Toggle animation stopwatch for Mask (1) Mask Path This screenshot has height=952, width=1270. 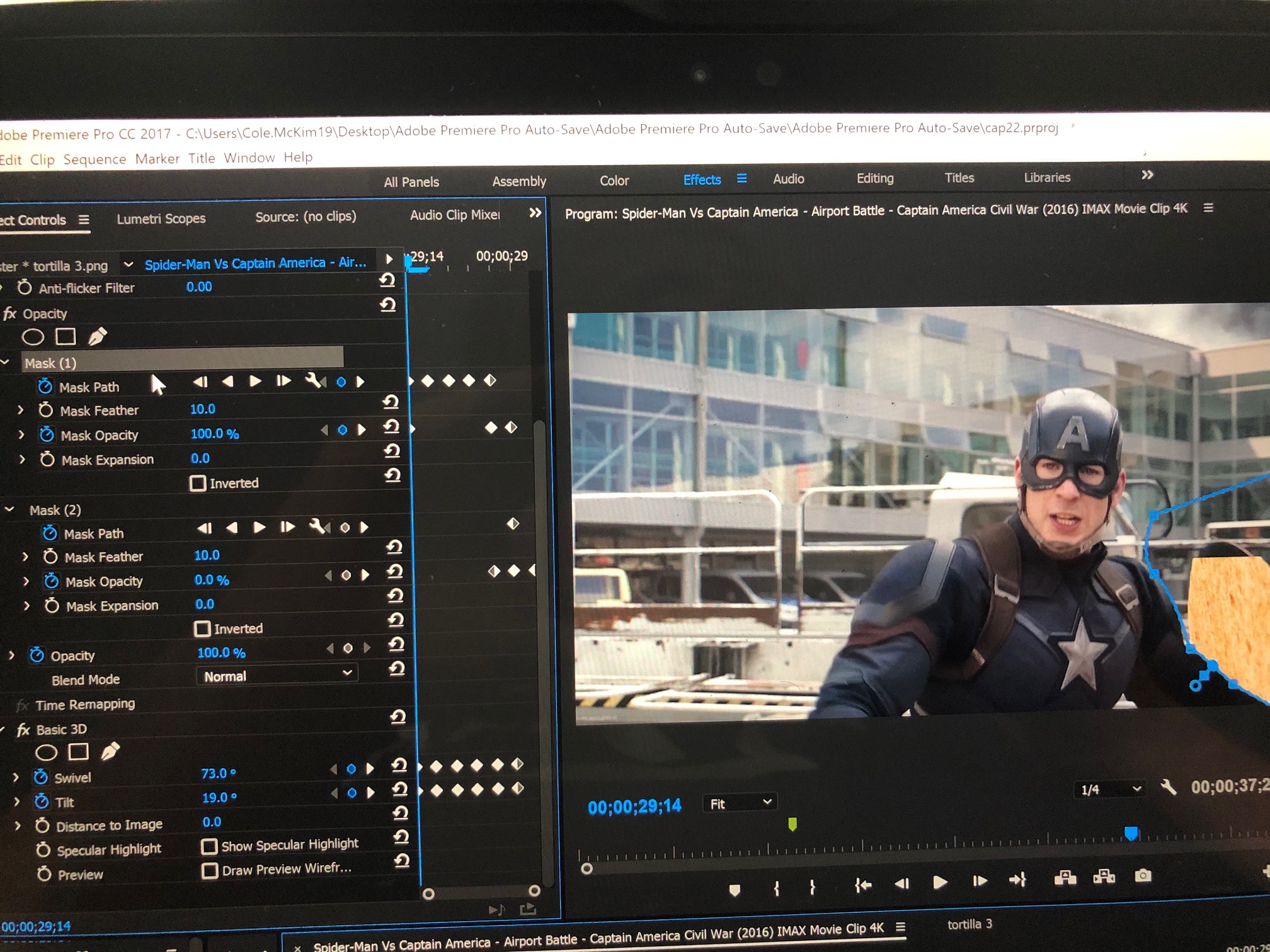[x=45, y=386]
